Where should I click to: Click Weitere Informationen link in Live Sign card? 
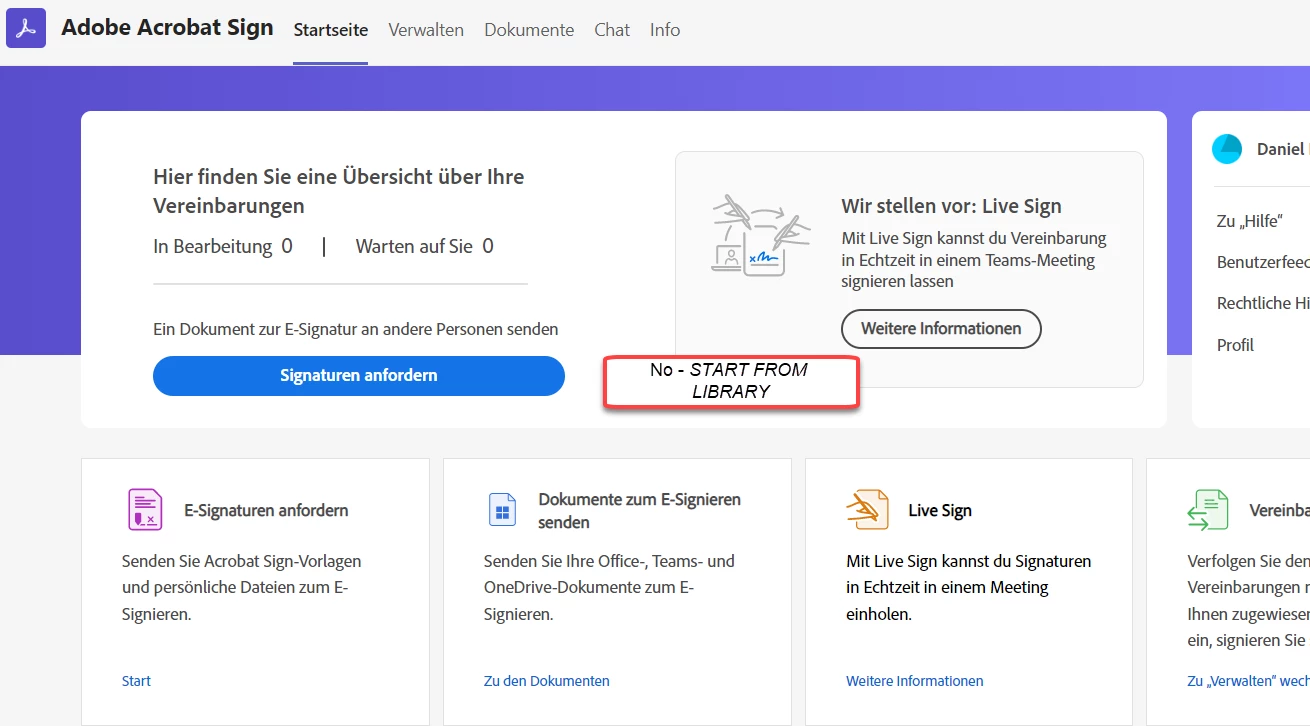tap(915, 681)
